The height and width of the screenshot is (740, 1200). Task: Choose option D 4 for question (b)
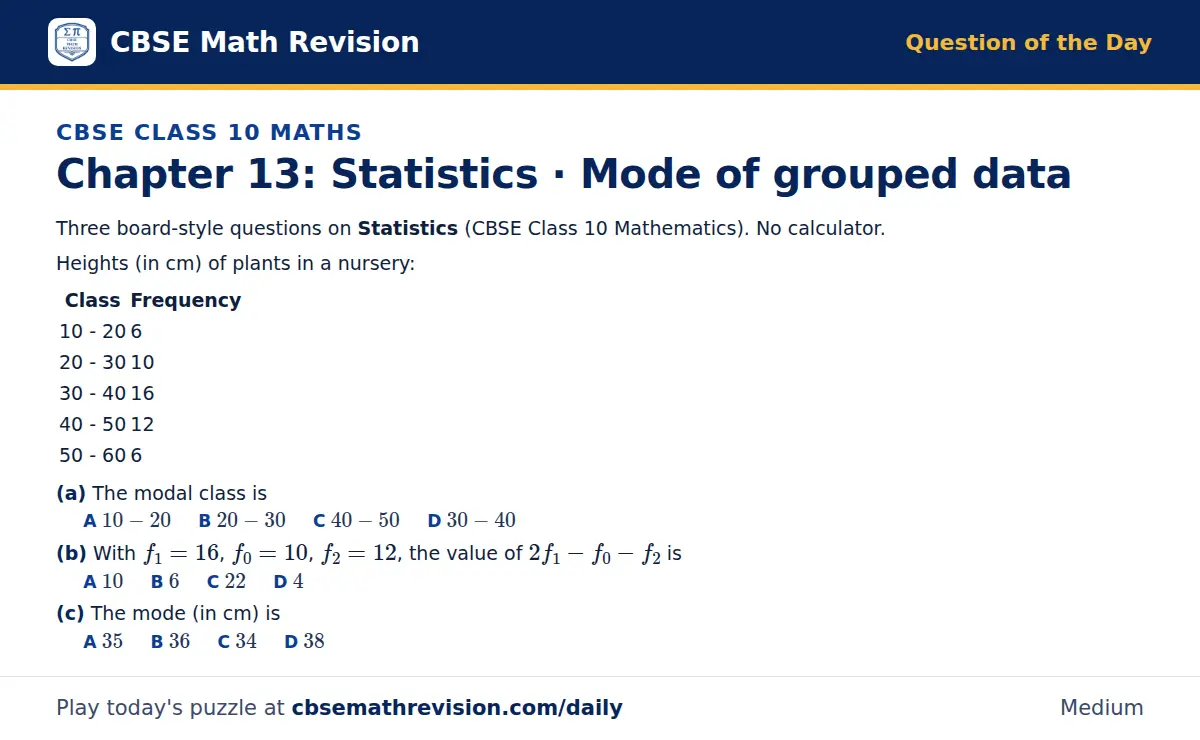coord(288,581)
